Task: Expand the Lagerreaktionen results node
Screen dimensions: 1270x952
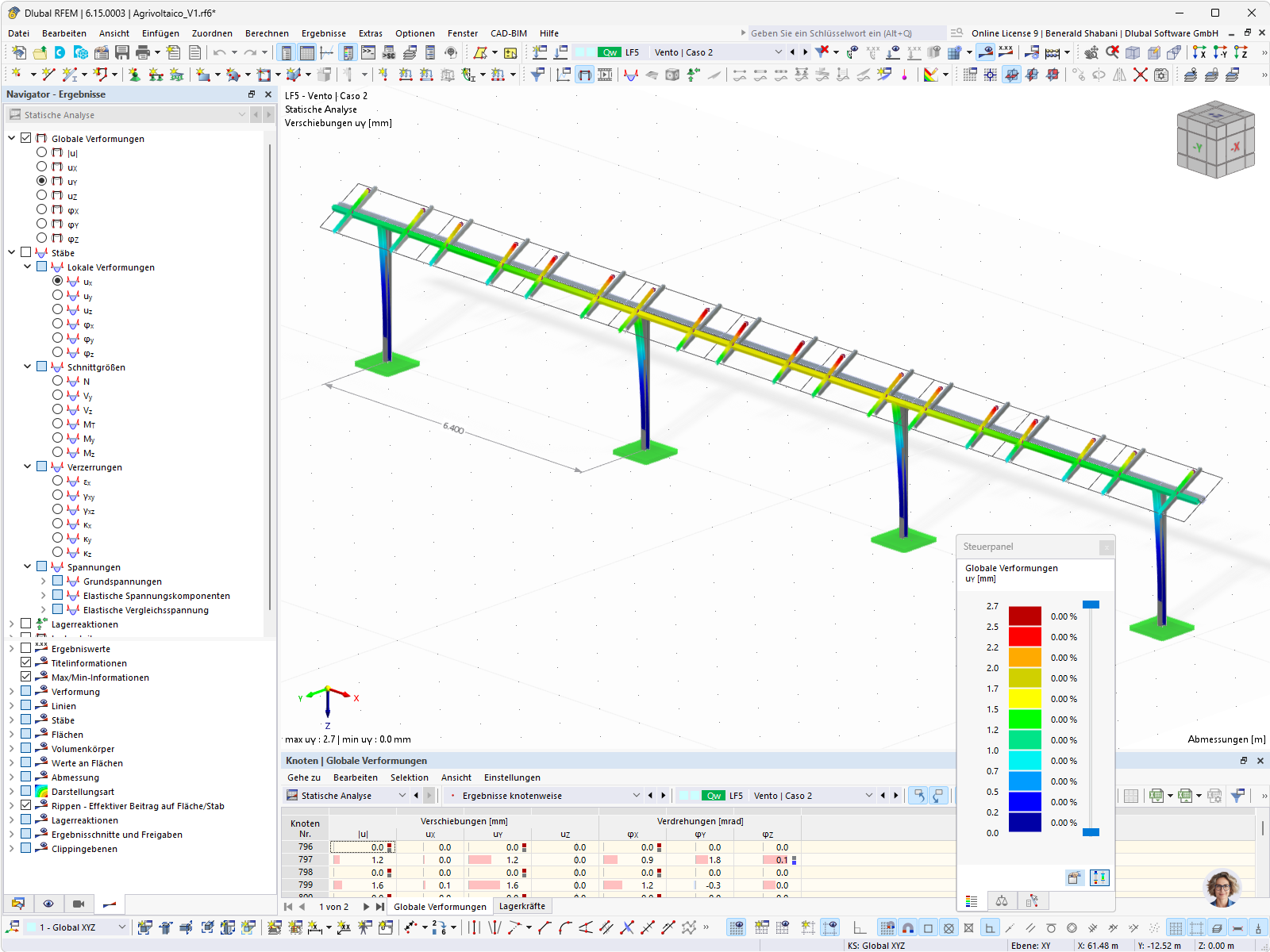Action: pyautogui.click(x=12, y=624)
